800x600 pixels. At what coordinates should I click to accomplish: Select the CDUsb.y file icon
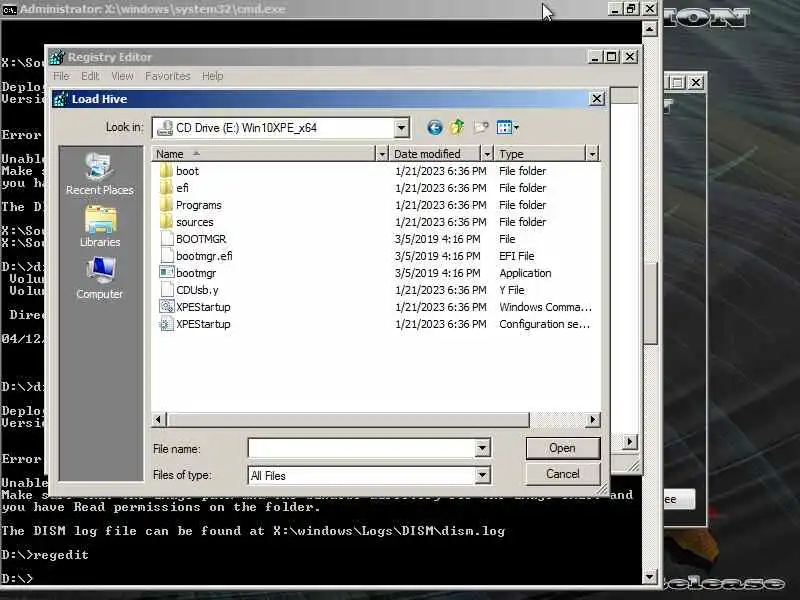(x=167, y=290)
